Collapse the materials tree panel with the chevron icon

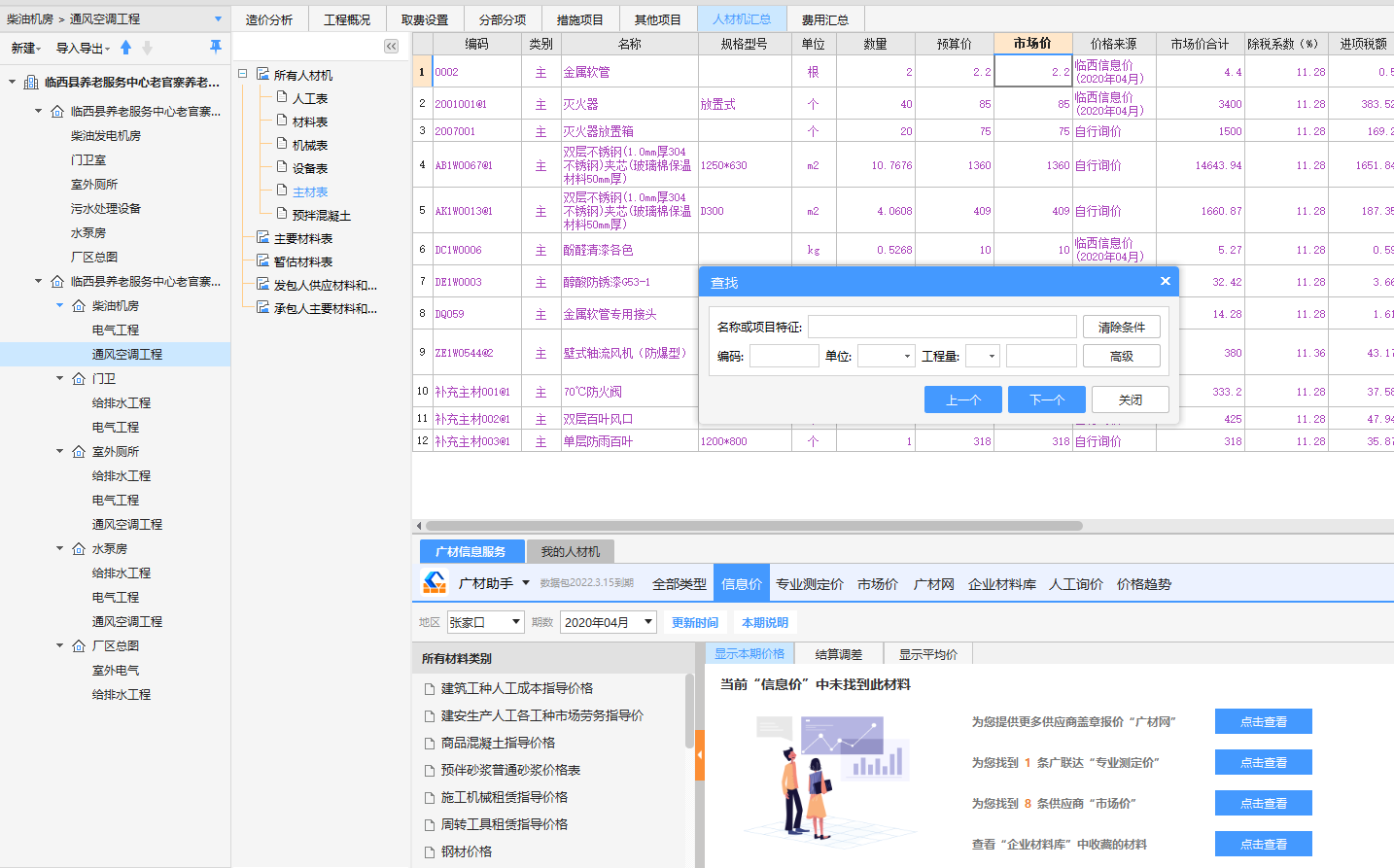pyautogui.click(x=391, y=47)
